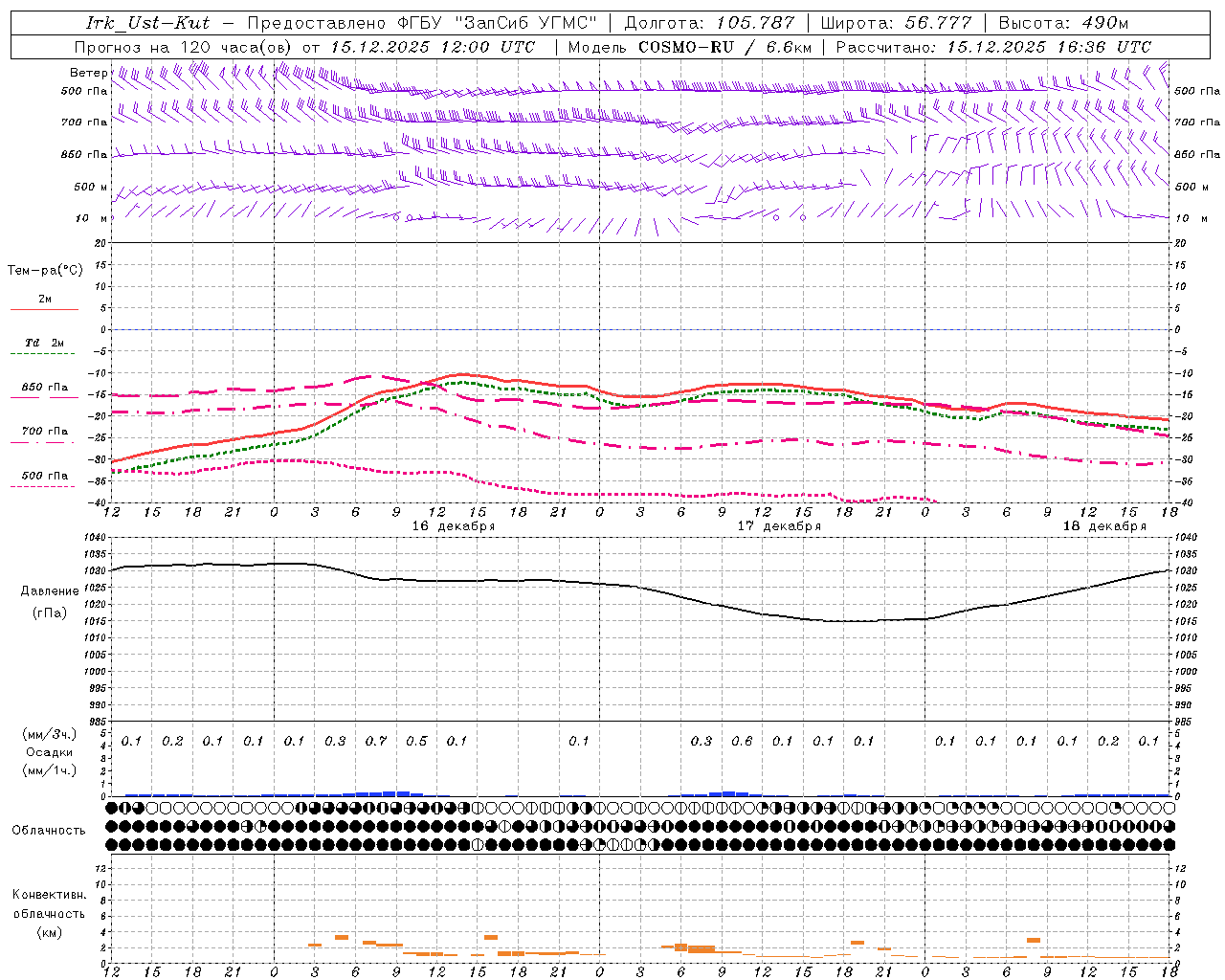Select the Td 2м dew point legend entry
The width and height of the screenshot is (1225, 980).
44,343
